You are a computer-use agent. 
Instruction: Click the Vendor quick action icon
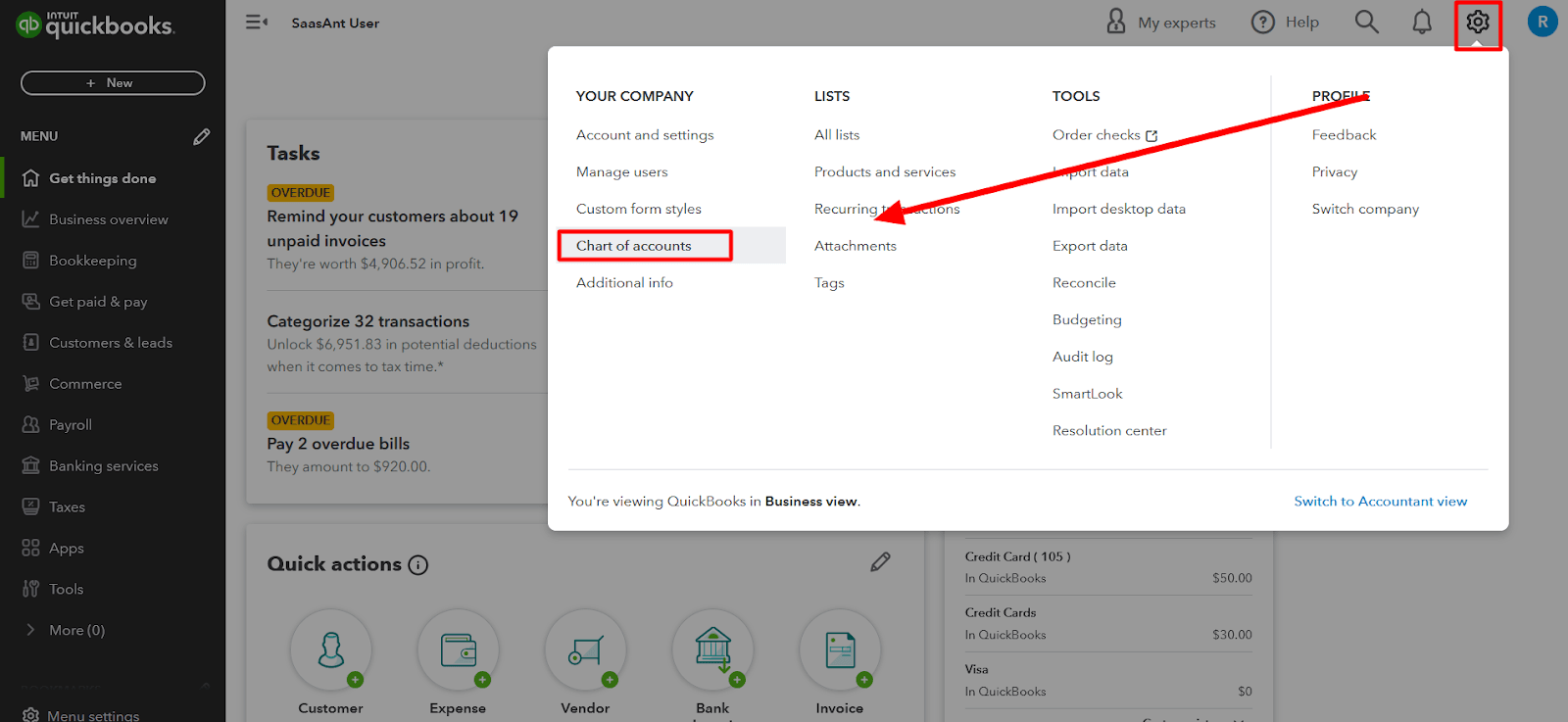586,650
